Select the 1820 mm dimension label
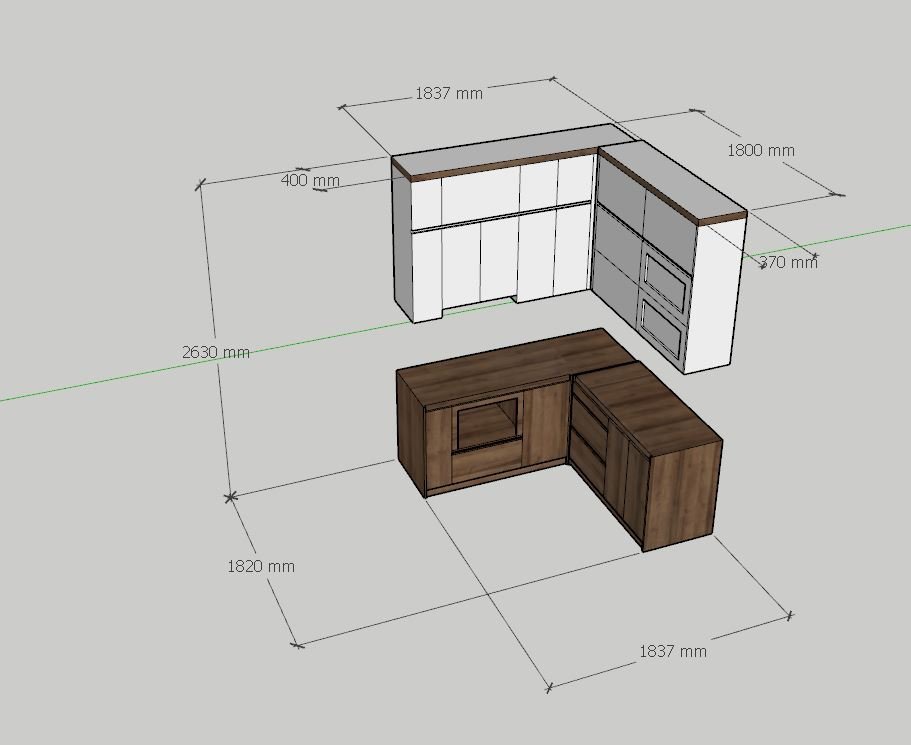The width and height of the screenshot is (911, 745). point(261,566)
